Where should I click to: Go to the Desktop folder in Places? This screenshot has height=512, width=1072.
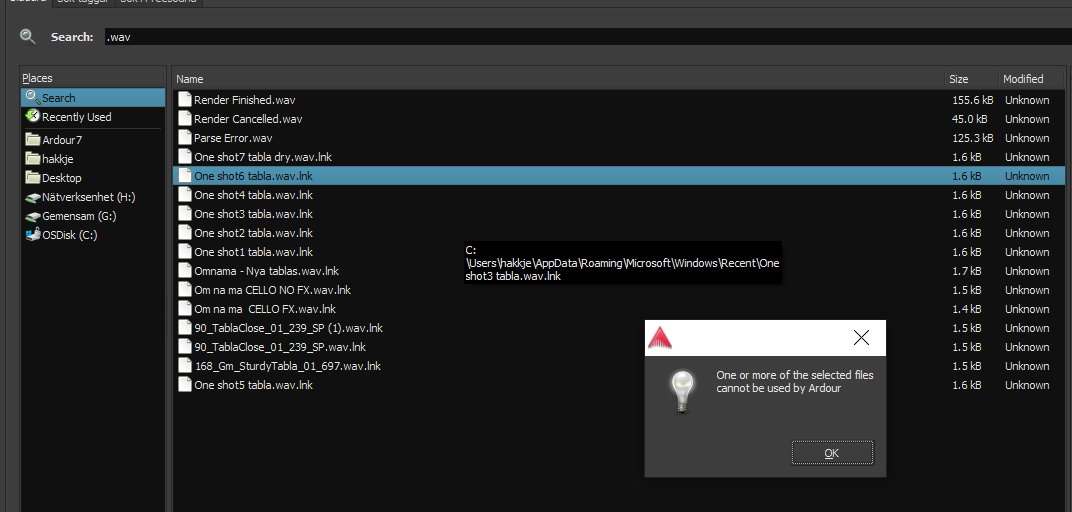(x=61, y=178)
